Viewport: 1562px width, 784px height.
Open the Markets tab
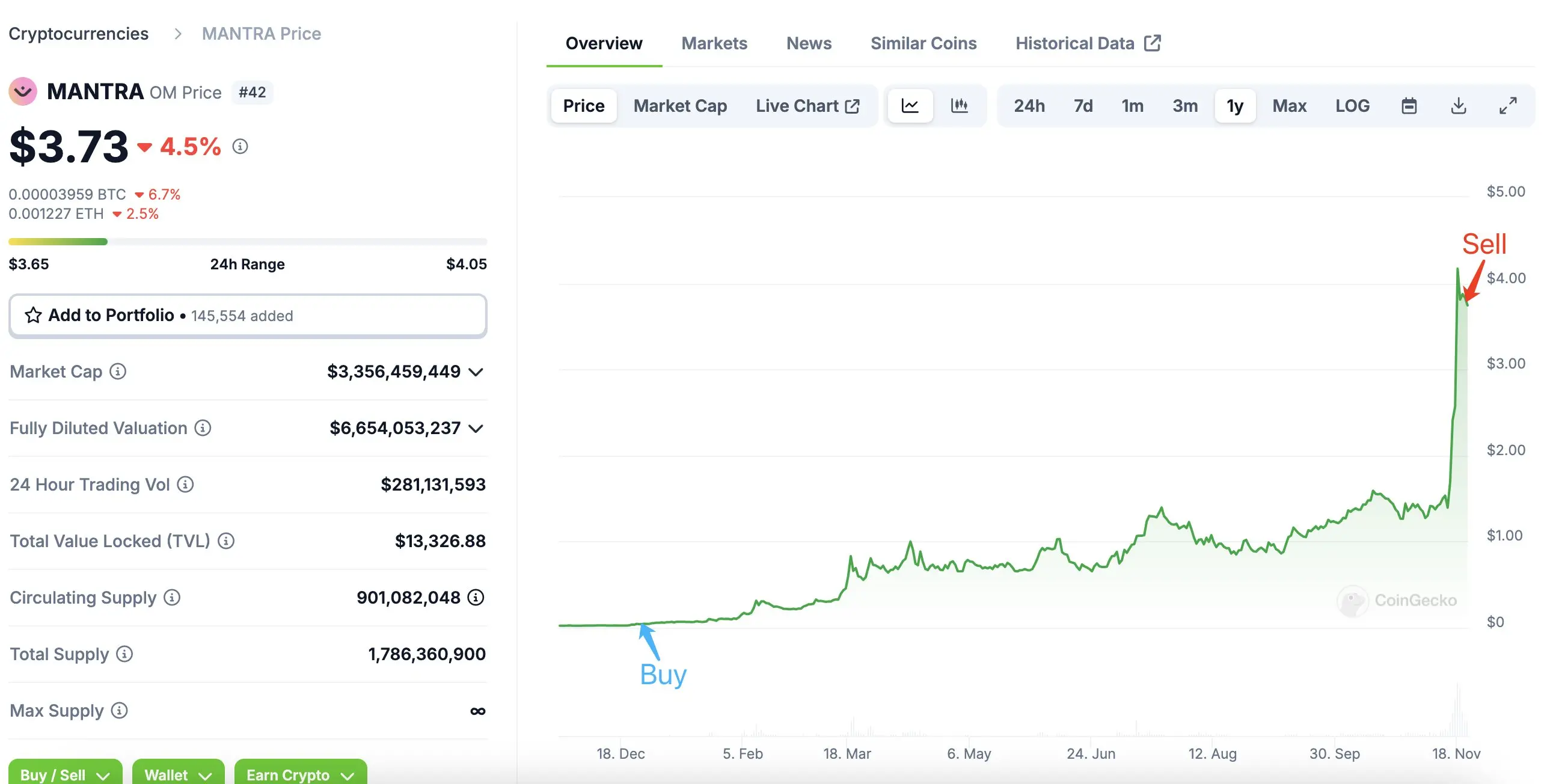[x=714, y=43]
